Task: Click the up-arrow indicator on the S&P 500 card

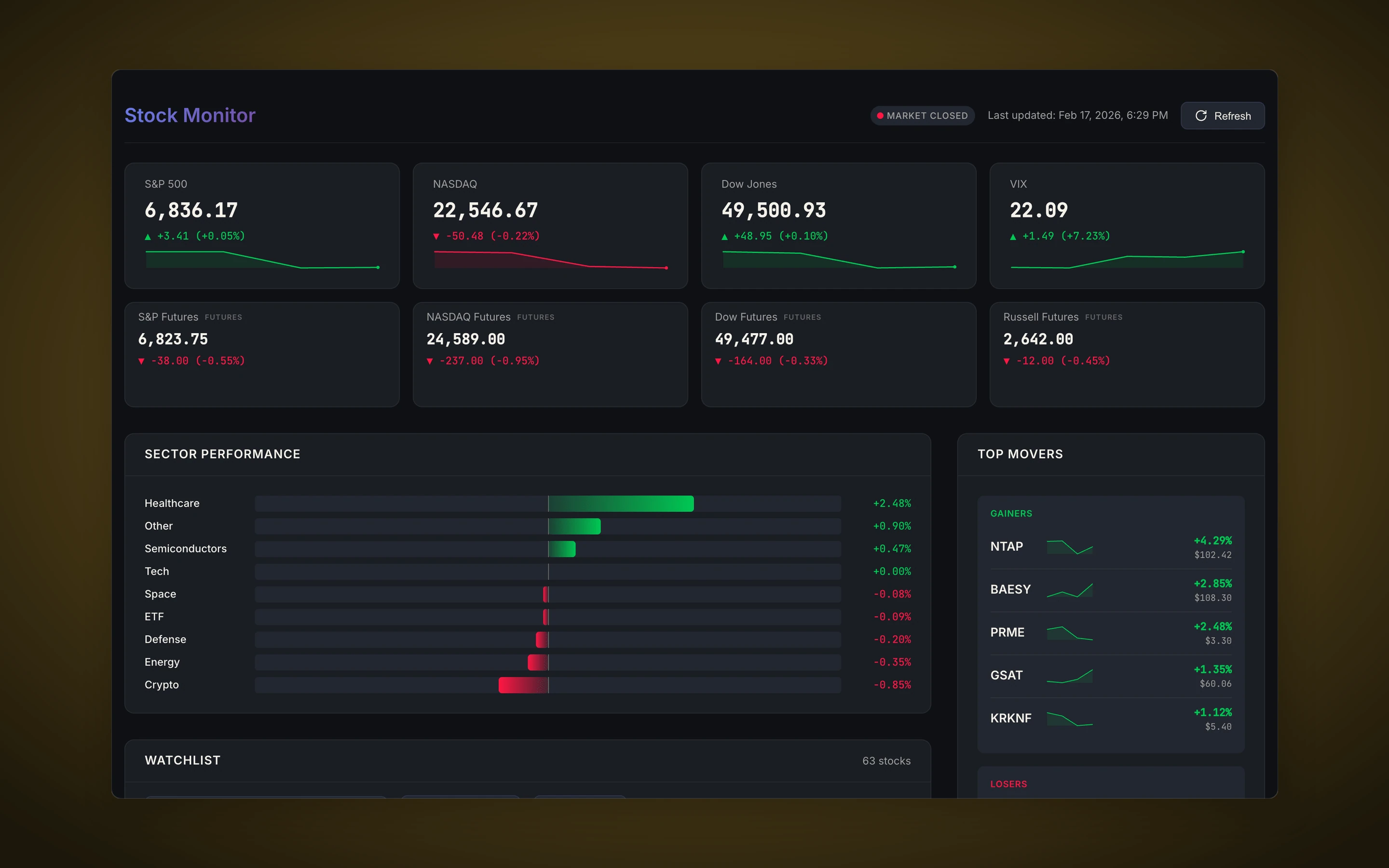Action: [x=149, y=236]
